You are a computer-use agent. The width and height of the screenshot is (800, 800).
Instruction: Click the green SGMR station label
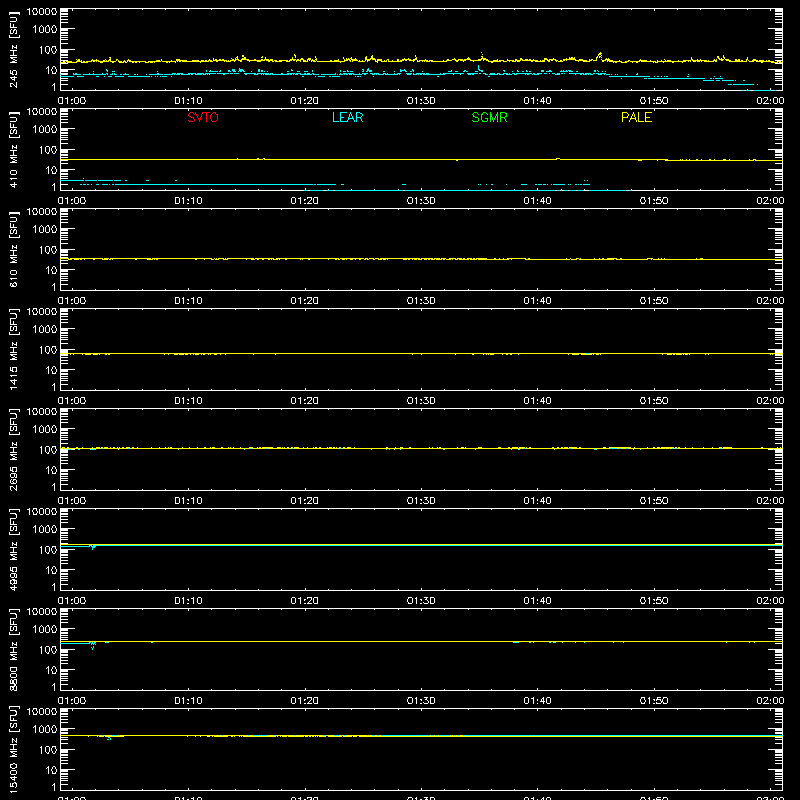(x=489, y=117)
